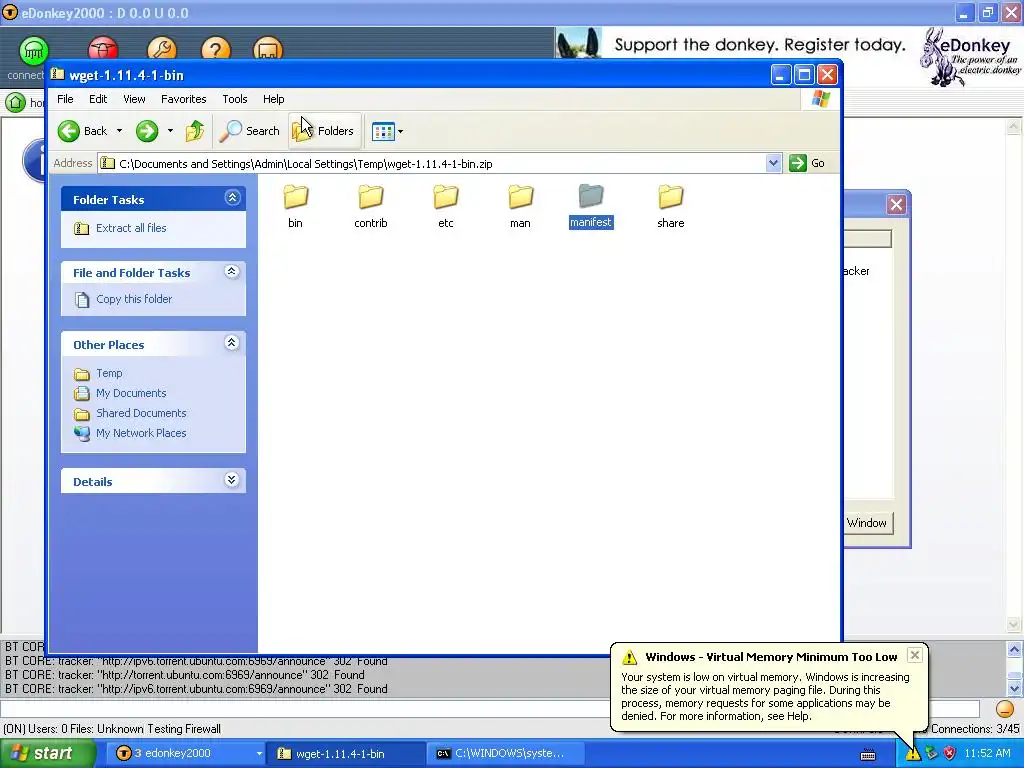Collapse the Other Places panel
This screenshot has height=768, width=1024.
click(x=232, y=343)
